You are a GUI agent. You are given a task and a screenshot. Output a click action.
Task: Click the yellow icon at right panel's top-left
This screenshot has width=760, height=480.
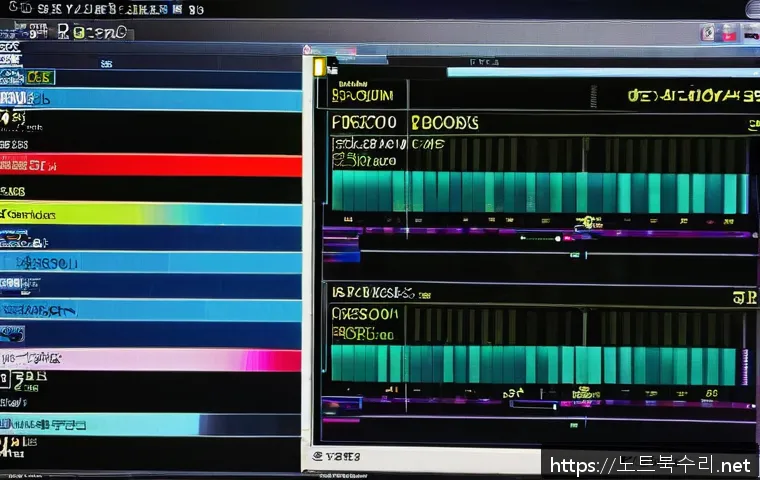[x=319, y=67]
